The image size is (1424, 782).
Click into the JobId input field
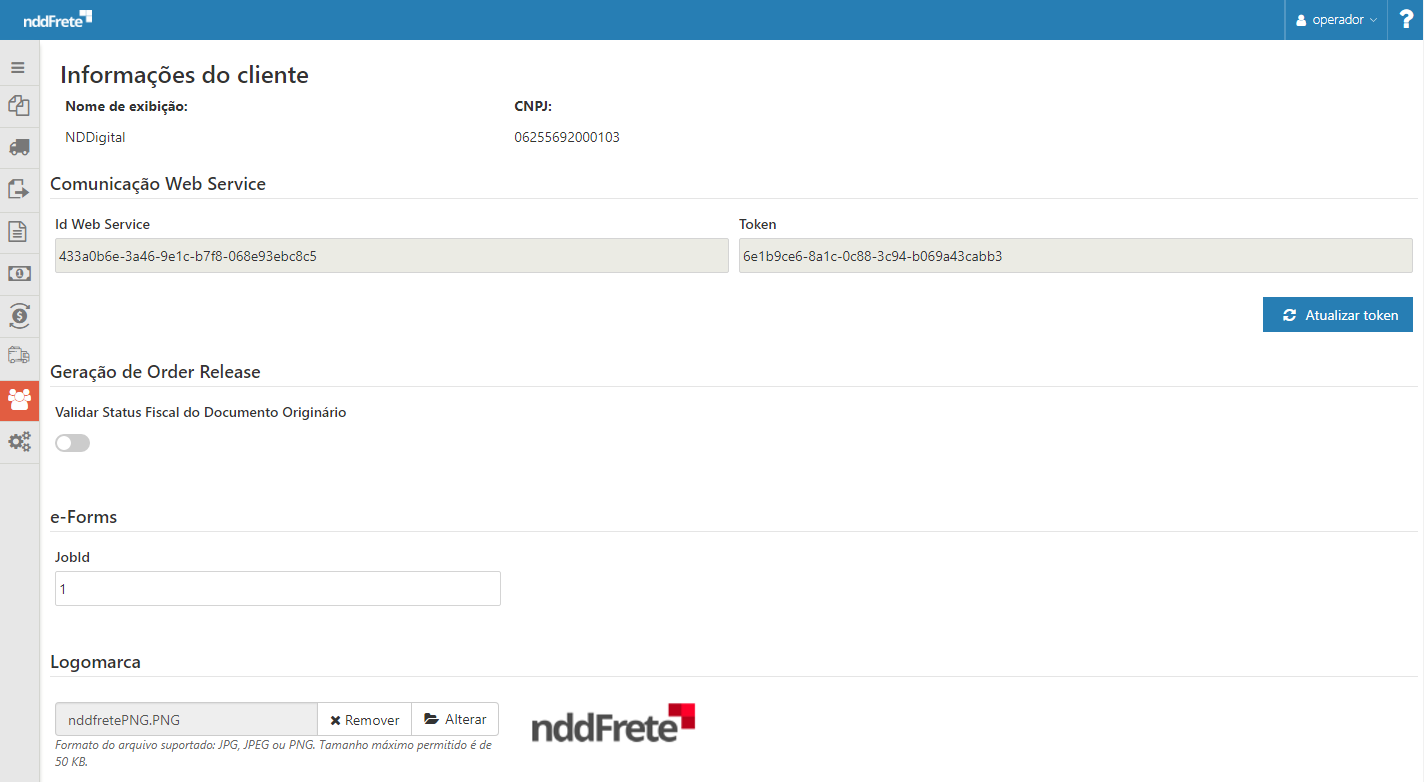278,589
